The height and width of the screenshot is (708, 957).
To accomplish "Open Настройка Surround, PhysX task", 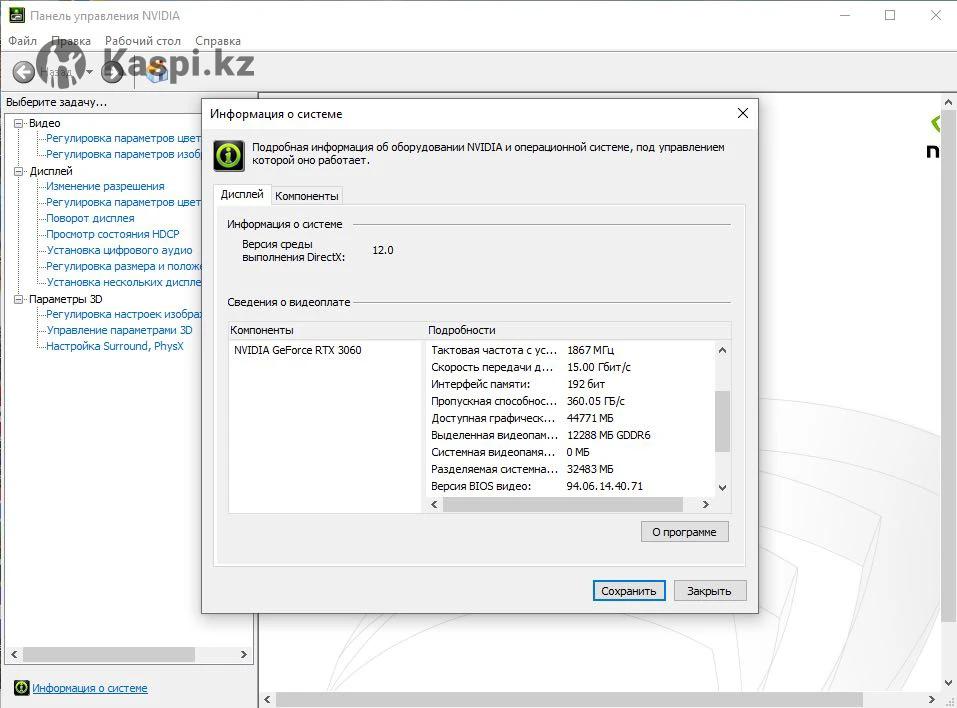I will click(x=115, y=346).
